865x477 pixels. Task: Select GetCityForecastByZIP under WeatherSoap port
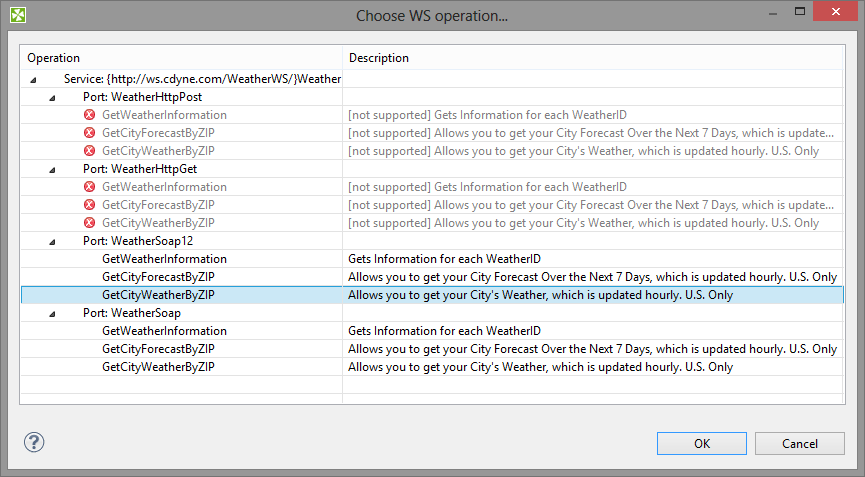pyautogui.click(x=158, y=349)
